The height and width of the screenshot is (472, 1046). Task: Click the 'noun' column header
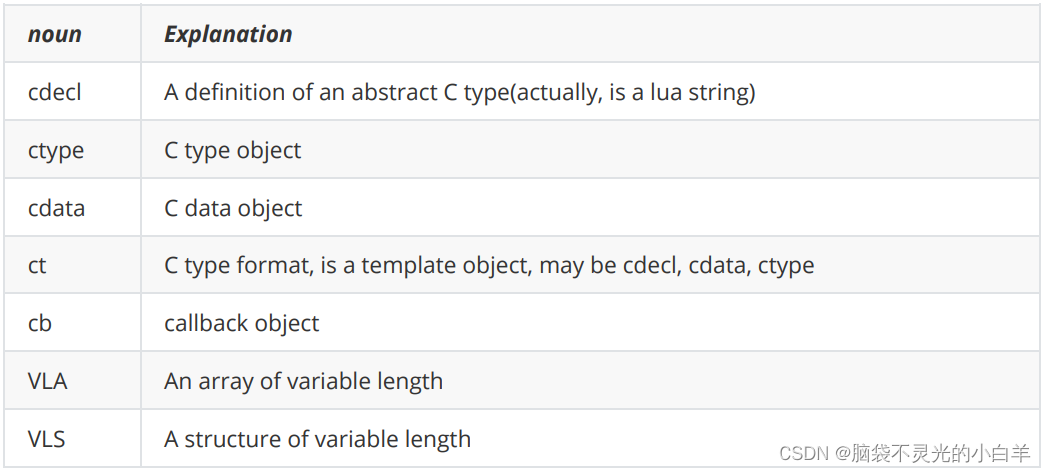[55, 34]
